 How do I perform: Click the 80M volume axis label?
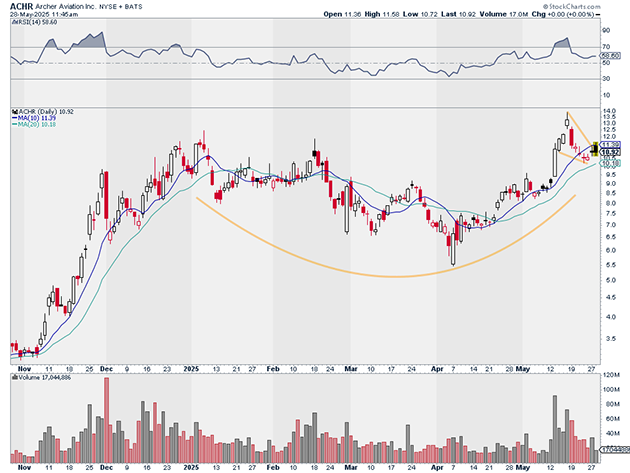pos(609,404)
